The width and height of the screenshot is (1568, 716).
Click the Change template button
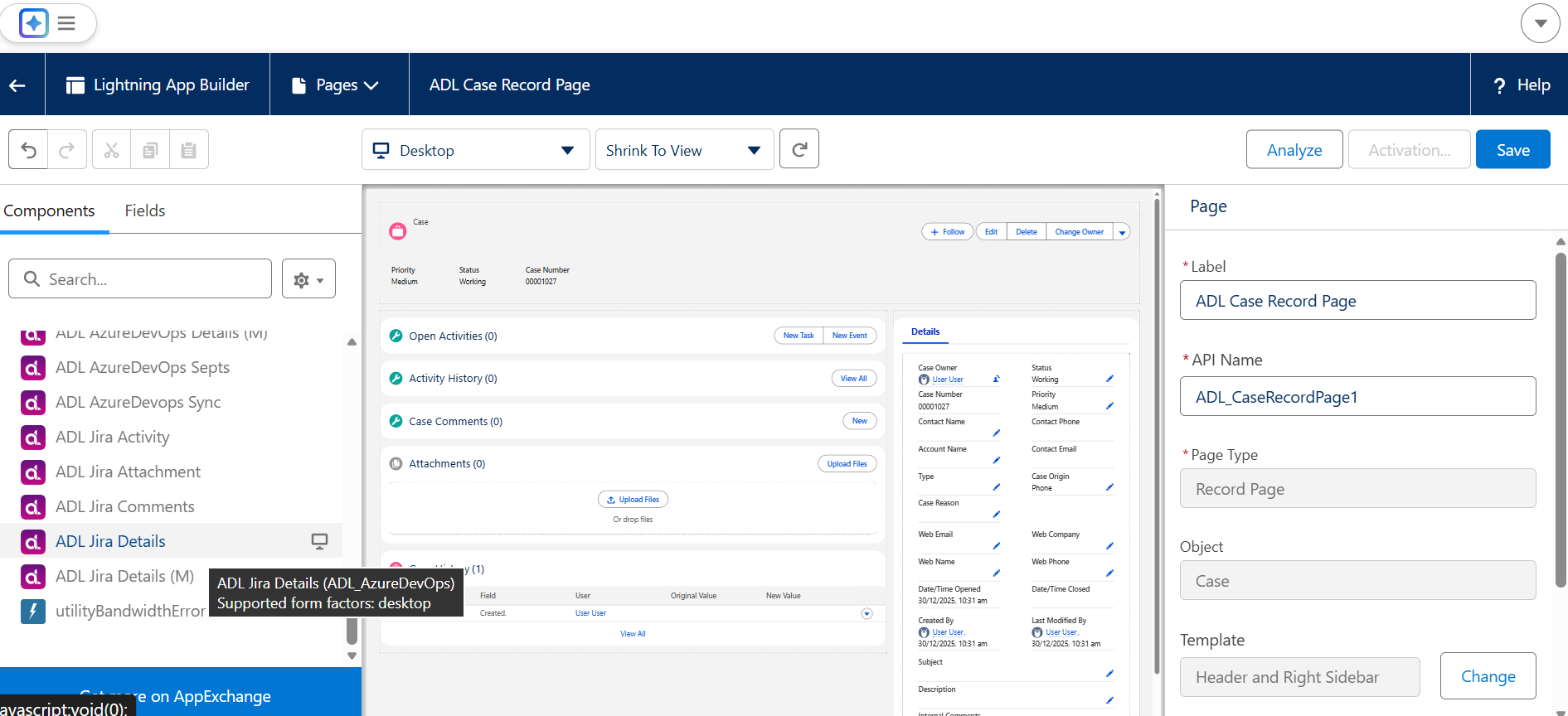1488,676
